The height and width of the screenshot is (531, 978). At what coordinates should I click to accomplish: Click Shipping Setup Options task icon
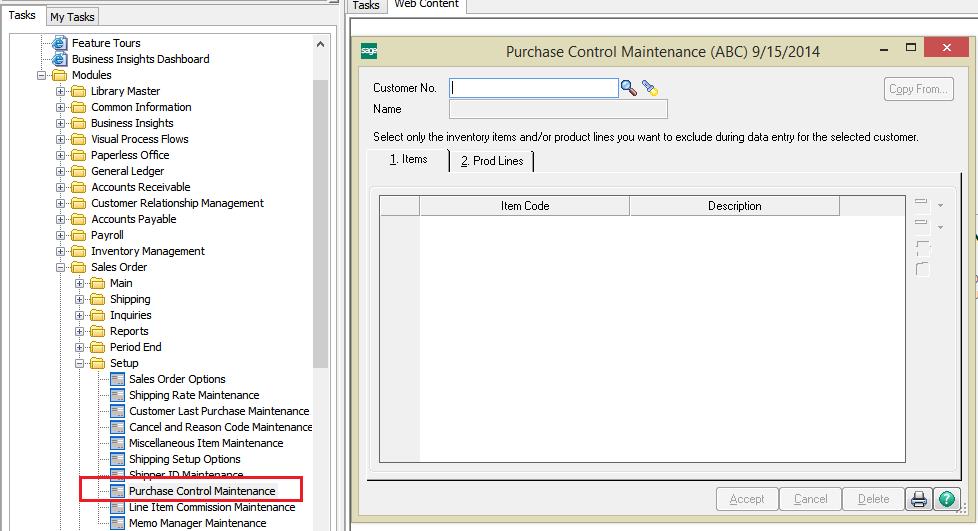point(117,459)
